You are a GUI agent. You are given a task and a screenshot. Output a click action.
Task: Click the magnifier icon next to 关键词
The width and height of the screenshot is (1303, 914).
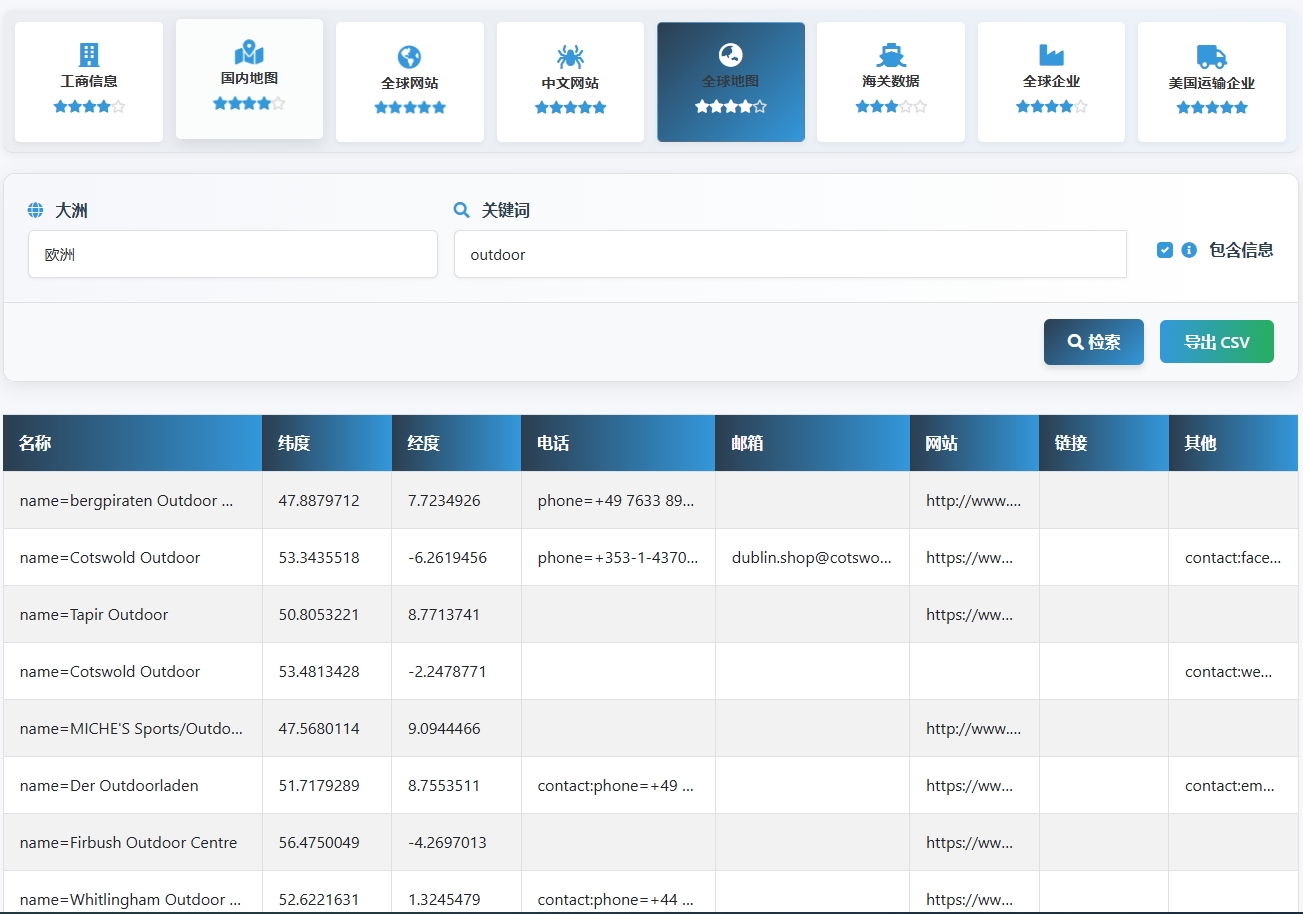462,210
